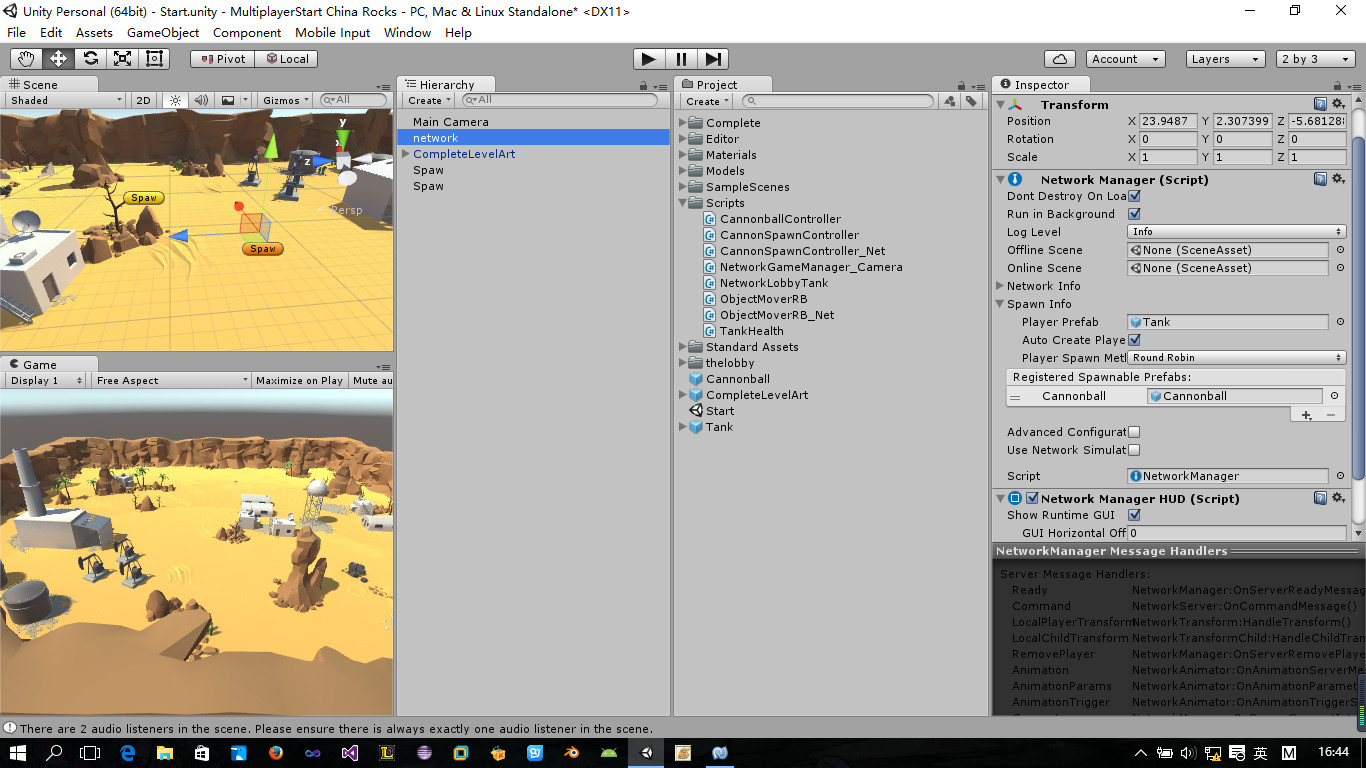Image resolution: width=1366 pixels, height=768 pixels.
Task: Open the Log Level dropdown
Action: pyautogui.click(x=1236, y=232)
